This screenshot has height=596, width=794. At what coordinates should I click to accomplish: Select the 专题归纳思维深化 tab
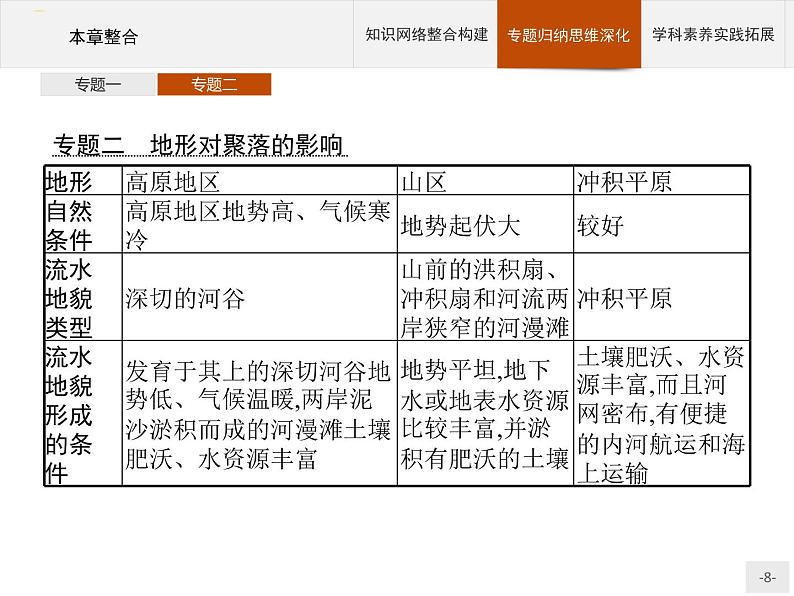click(x=569, y=34)
